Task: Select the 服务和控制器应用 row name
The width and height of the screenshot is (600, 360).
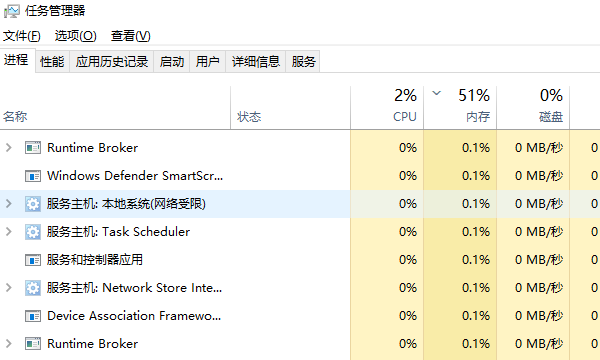Action: (x=95, y=260)
